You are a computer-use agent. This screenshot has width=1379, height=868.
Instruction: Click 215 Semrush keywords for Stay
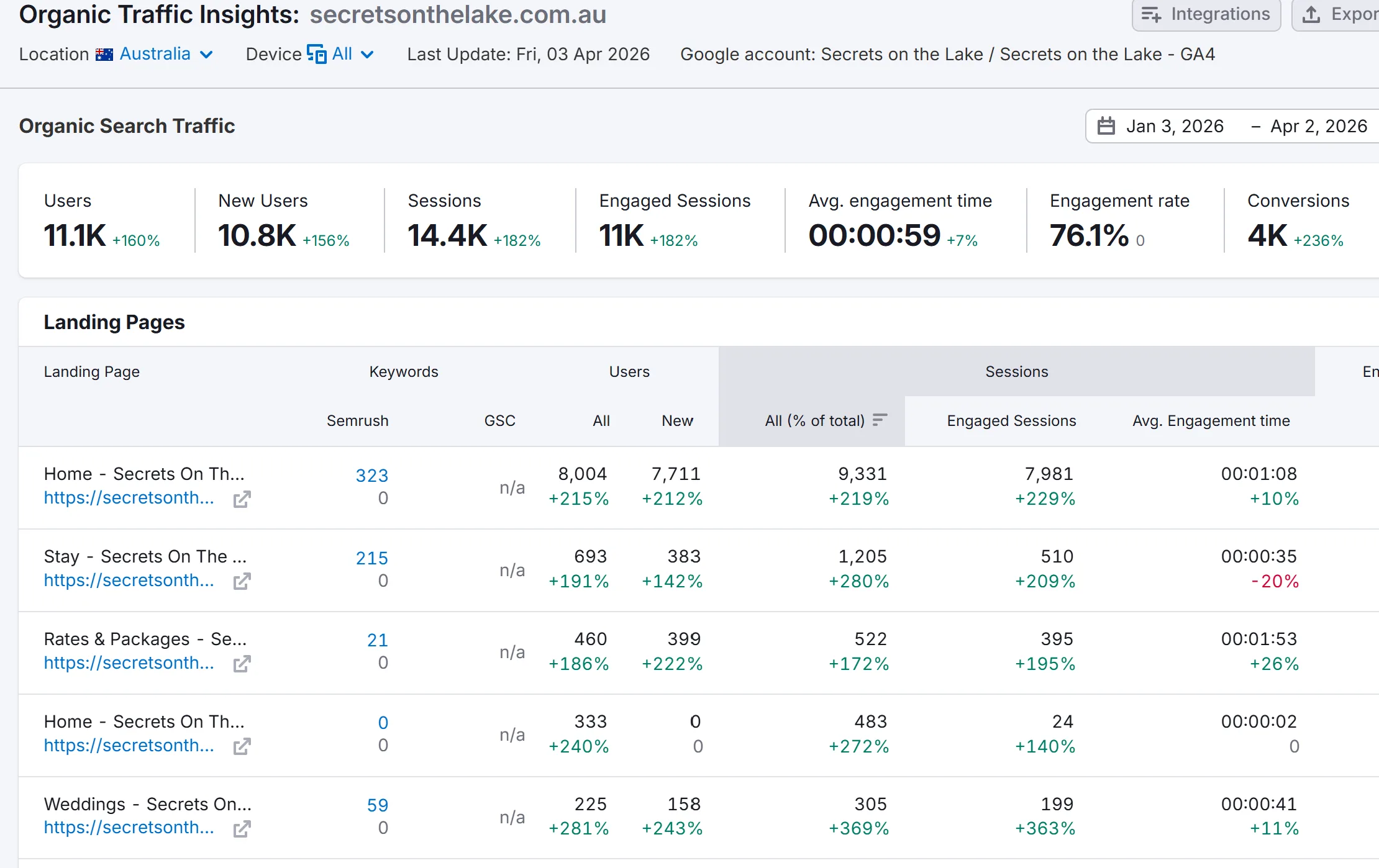pyautogui.click(x=372, y=558)
